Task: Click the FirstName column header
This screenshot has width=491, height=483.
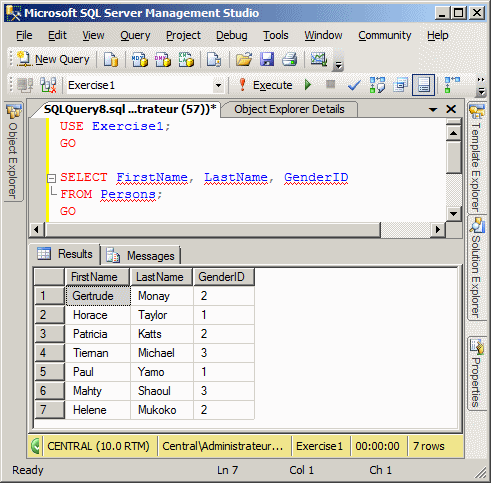Action: click(x=97, y=277)
